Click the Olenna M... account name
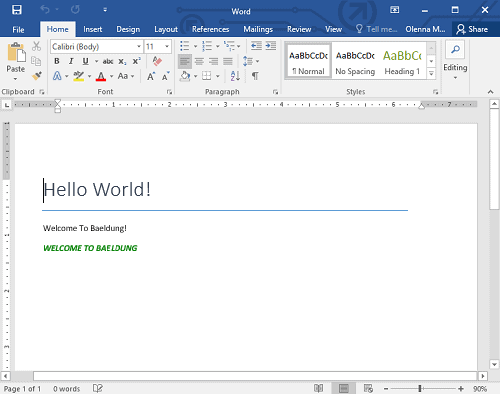The image size is (500, 394). [x=425, y=29]
